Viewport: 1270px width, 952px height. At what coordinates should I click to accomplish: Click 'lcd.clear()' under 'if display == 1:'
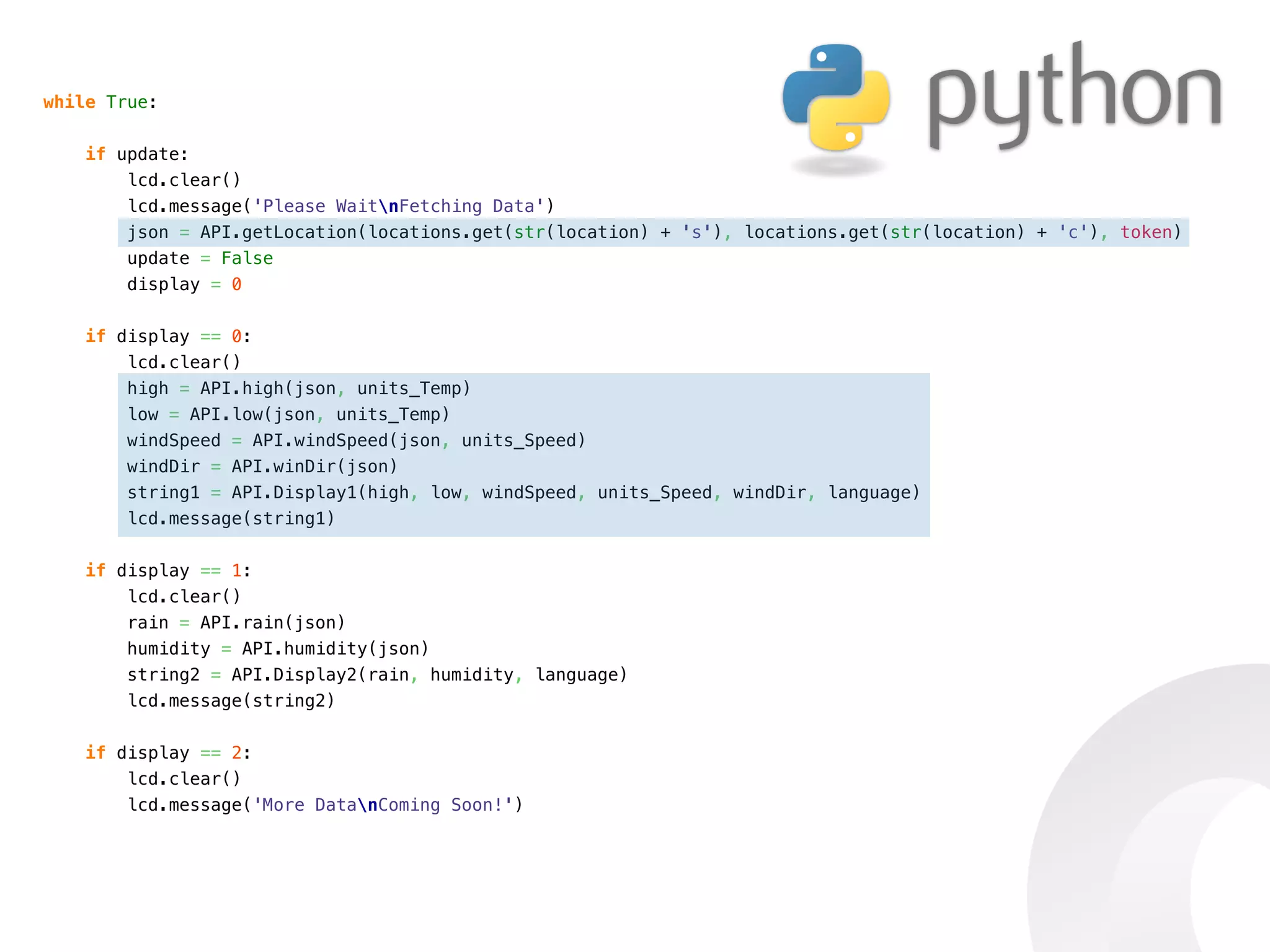coord(184,596)
